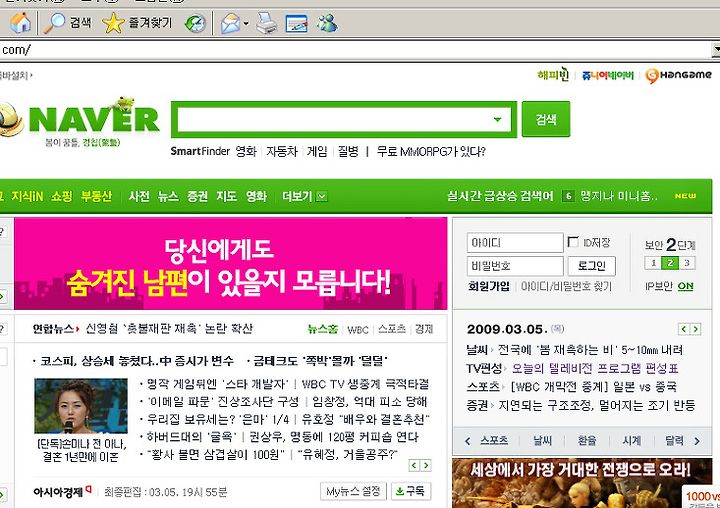Go to 쇼핑 in the green menu
The height and width of the screenshot is (508, 720).
pos(62,196)
